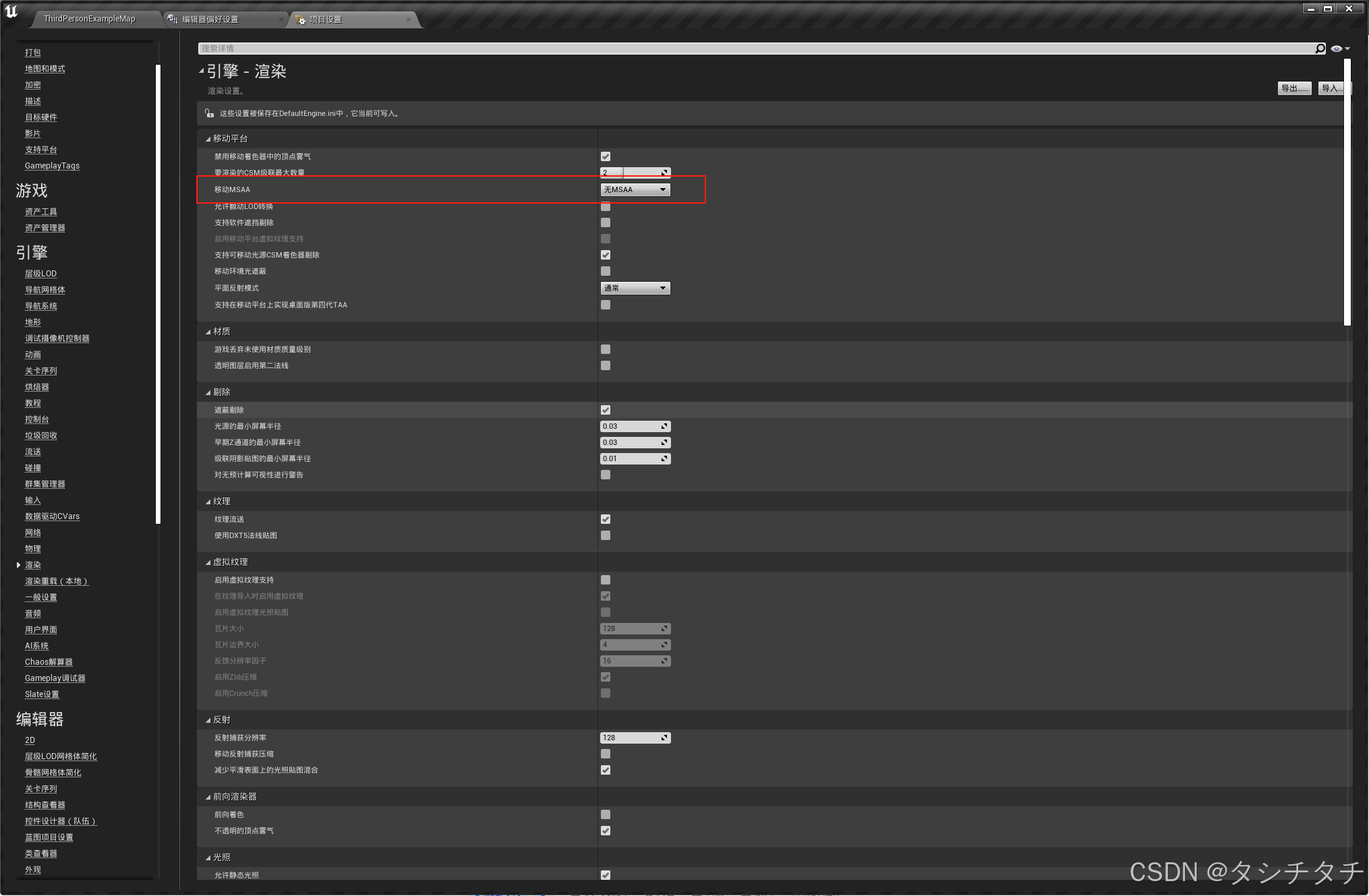
Task: Click the gear icon on the 项目设置 tab
Action: [301, 20]
